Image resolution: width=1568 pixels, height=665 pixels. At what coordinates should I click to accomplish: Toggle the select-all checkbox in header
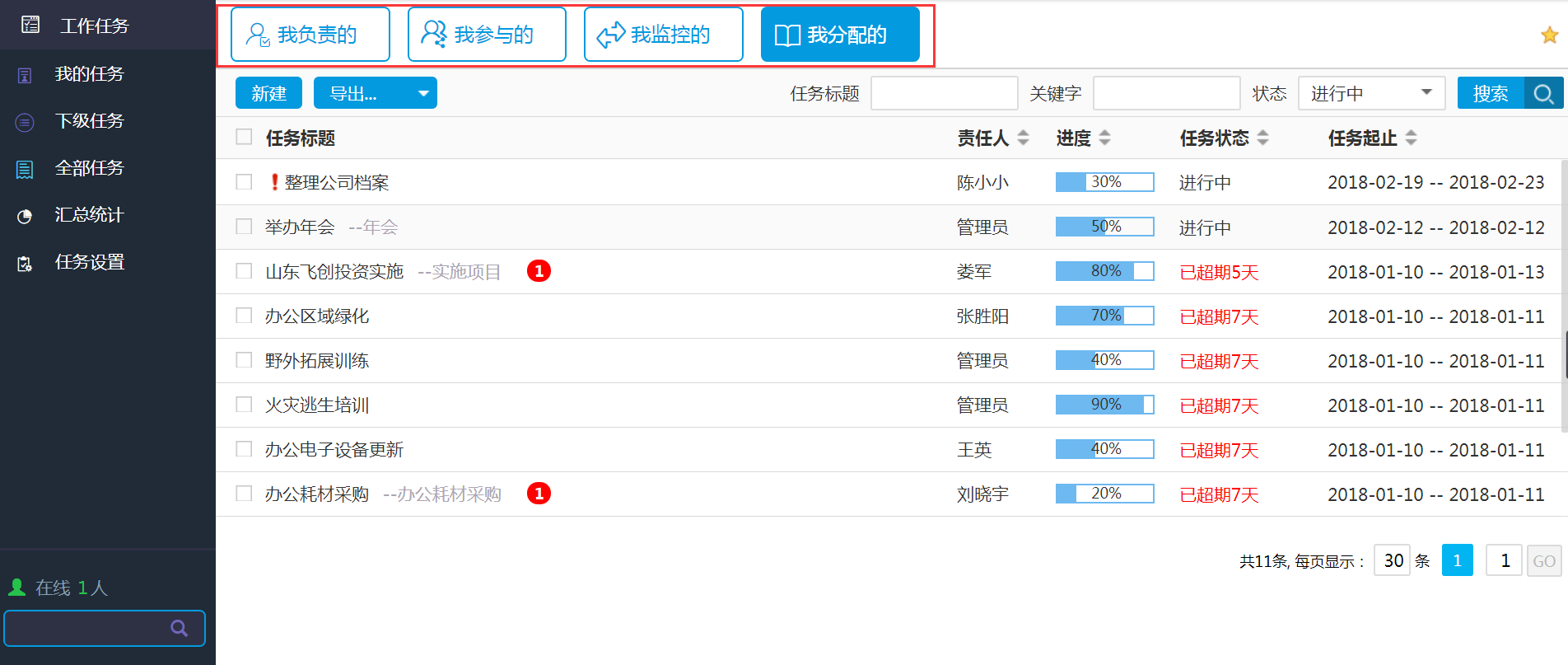pos(244,137)
